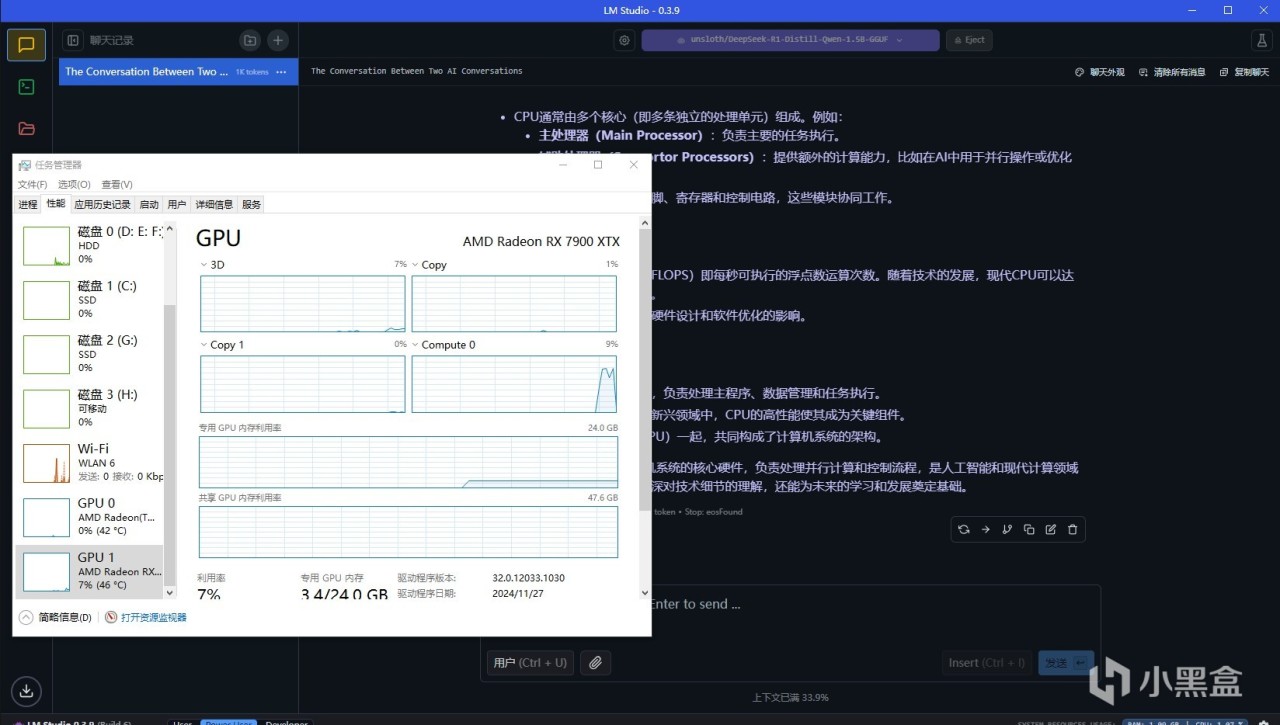Switch to 用户 tab in Task Manager
The height and width of the screenshot is (725, 1280).
pyautogui.click(x=177, y=204)
